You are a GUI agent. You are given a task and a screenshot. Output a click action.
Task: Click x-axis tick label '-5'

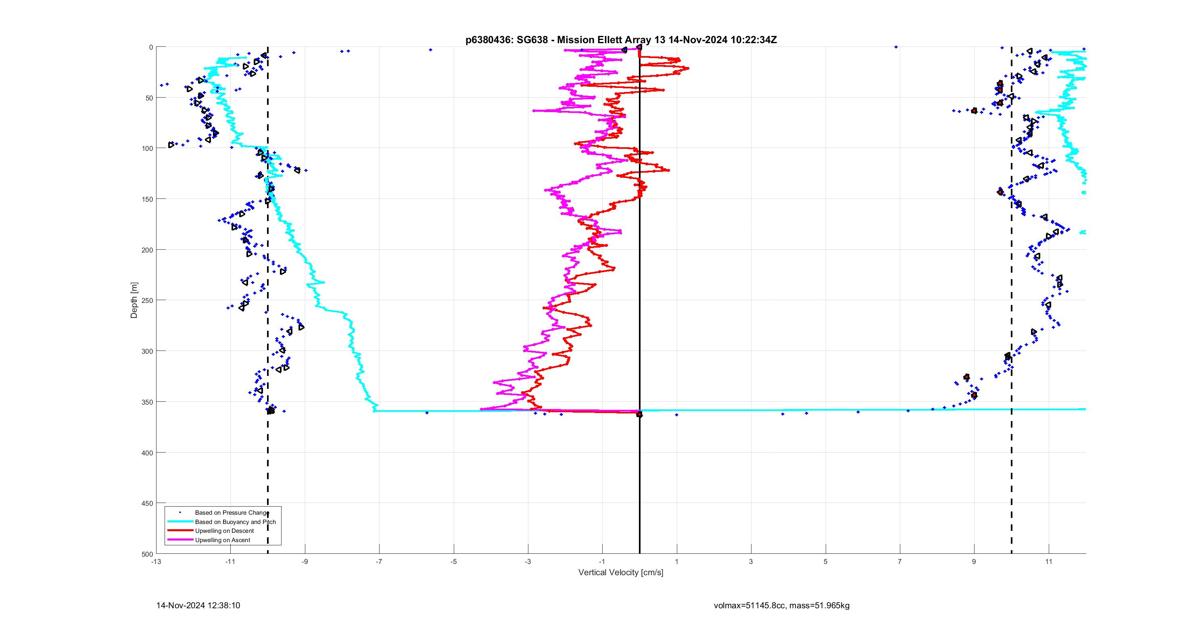pyautogui.click(x=454, y=562)
